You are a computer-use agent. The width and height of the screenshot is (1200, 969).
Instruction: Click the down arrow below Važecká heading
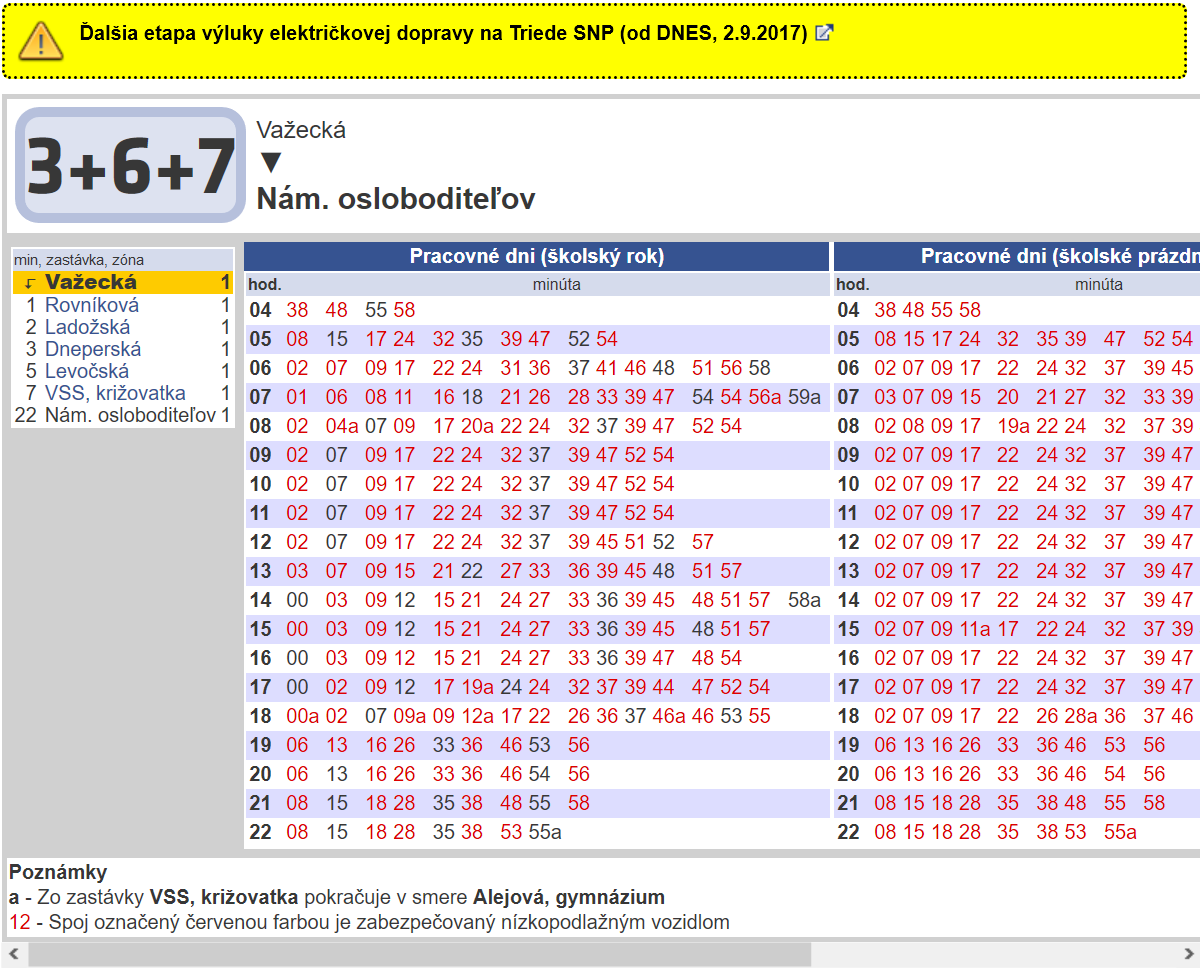[270, 163]
